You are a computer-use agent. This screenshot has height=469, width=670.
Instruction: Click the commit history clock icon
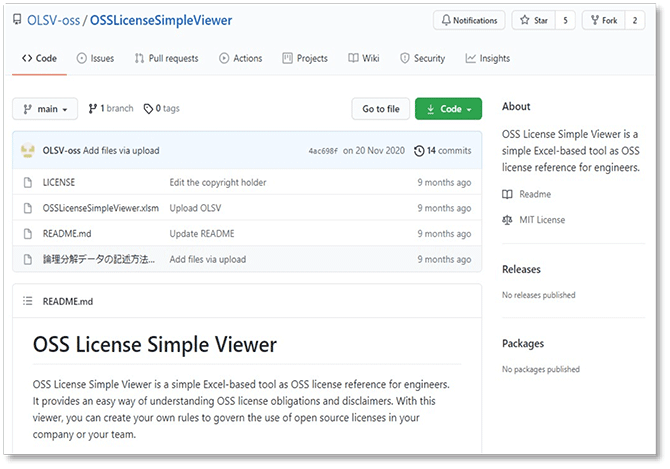click(x=419, y=151)
